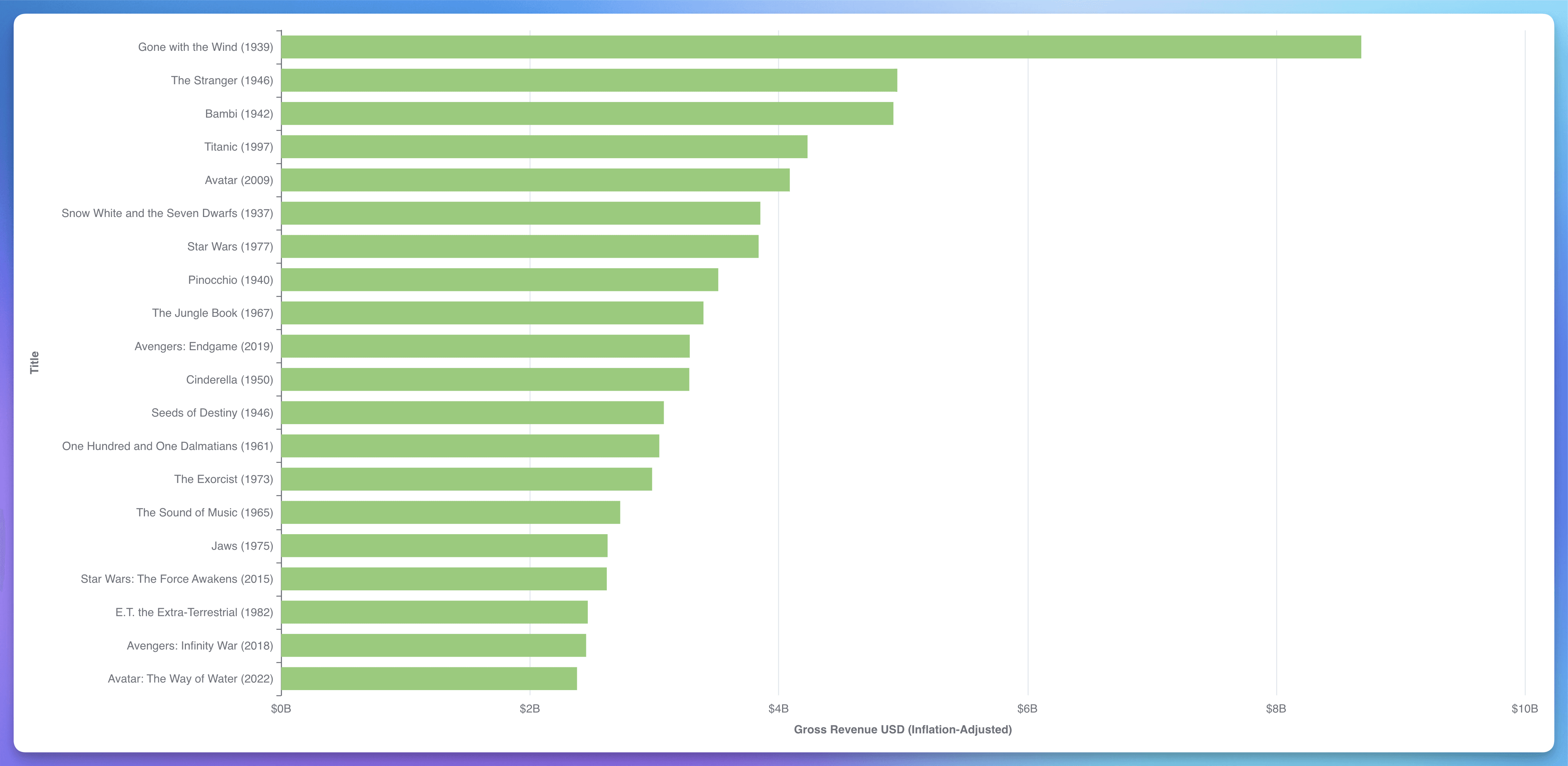This screenshot has width=1568, height=766.
Task: Select 'Seeds of Destiny (1946)' label
Action: pos(213,412)
